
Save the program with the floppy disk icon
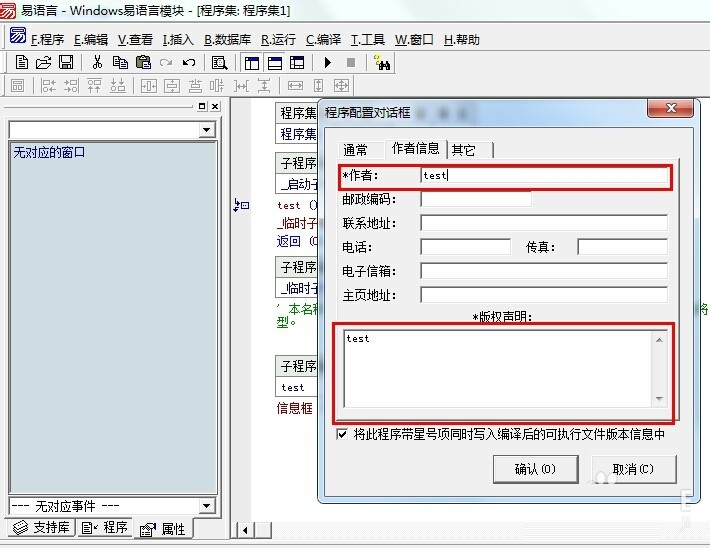click(66, 62)
